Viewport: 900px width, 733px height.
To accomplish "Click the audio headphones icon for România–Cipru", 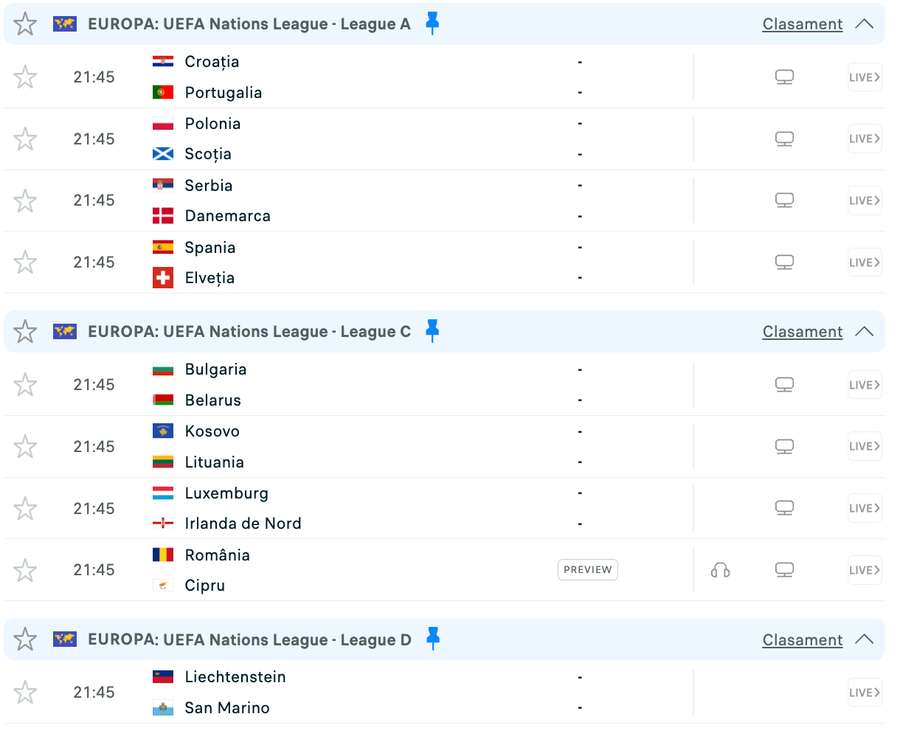I will point(720,570).
